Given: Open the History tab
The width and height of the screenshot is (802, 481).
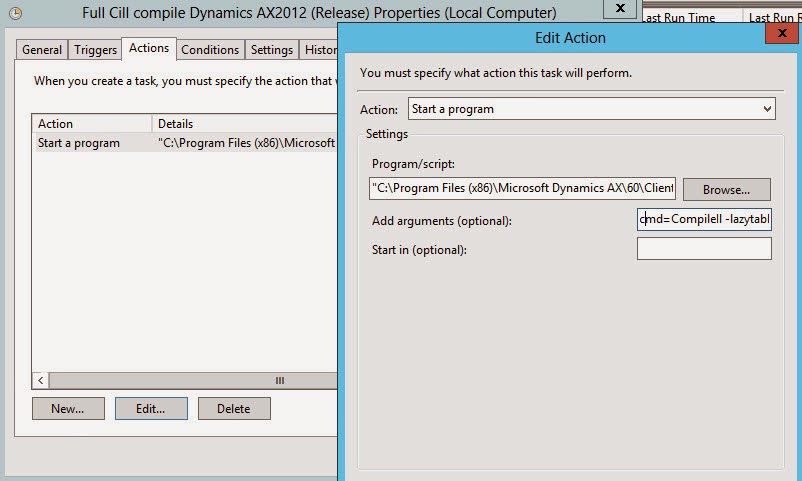Looking at the screenshot, I should click(319, 50).
